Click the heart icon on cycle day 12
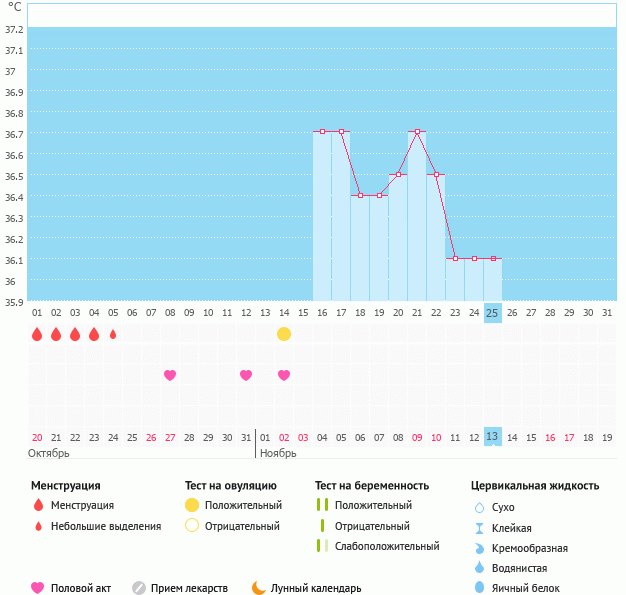This screenshot has height=595, width=626. 246,375
